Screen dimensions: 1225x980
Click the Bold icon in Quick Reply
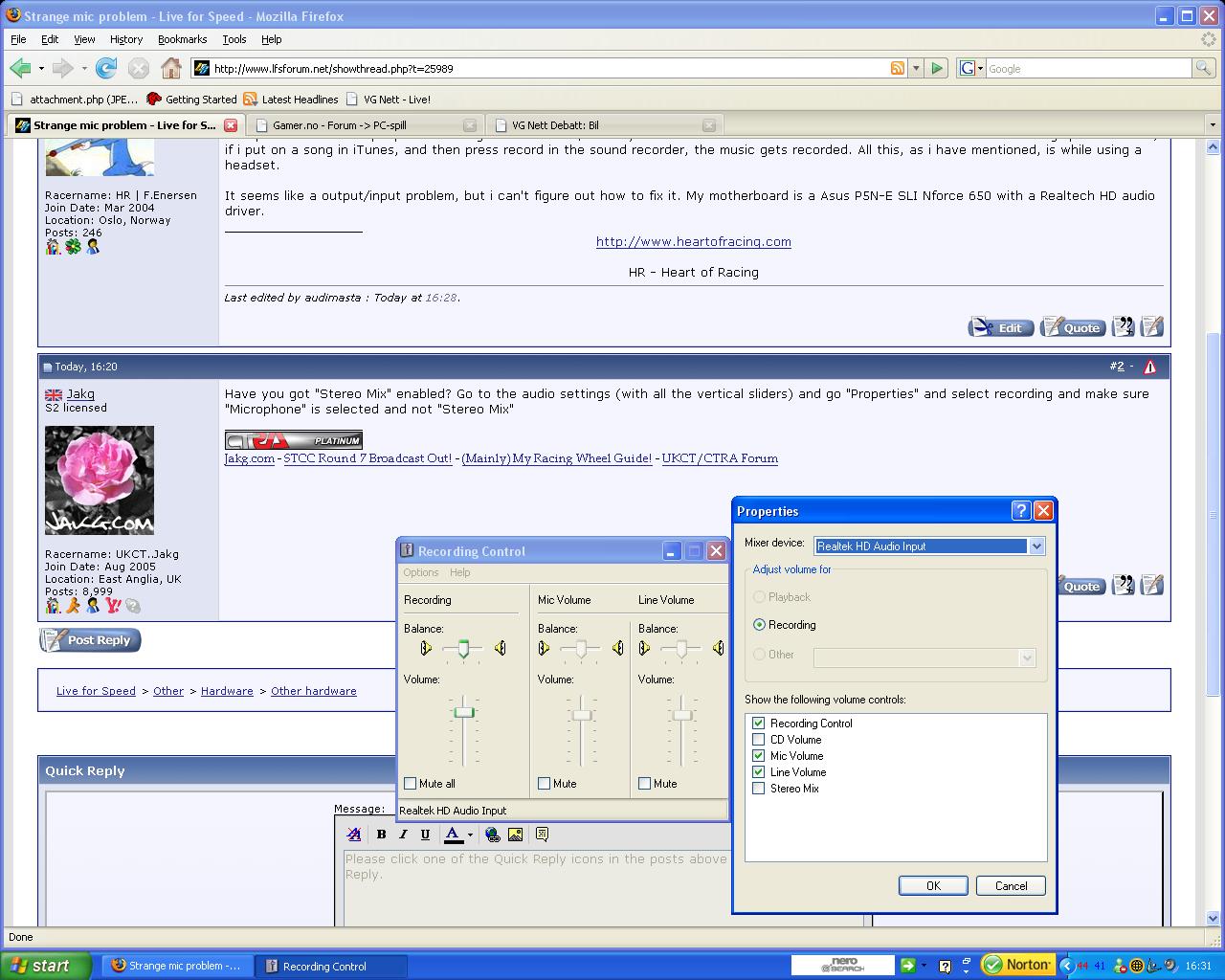(x=381, y=835)
